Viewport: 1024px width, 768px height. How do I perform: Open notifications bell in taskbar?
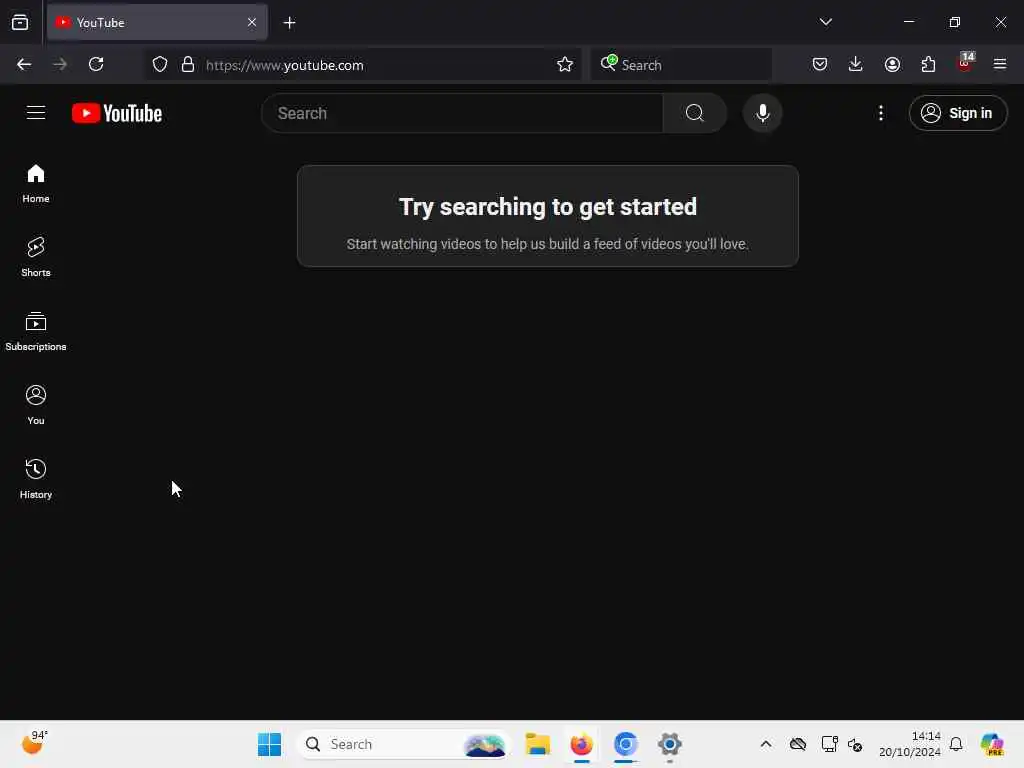tap(956, 744)
